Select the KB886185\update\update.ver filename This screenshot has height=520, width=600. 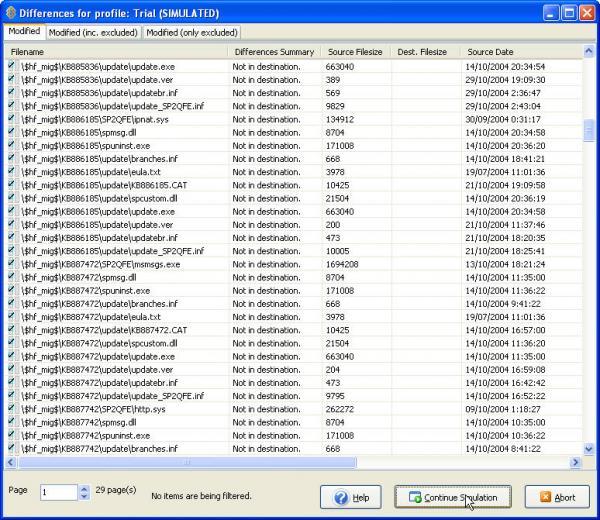coord(97,225)
